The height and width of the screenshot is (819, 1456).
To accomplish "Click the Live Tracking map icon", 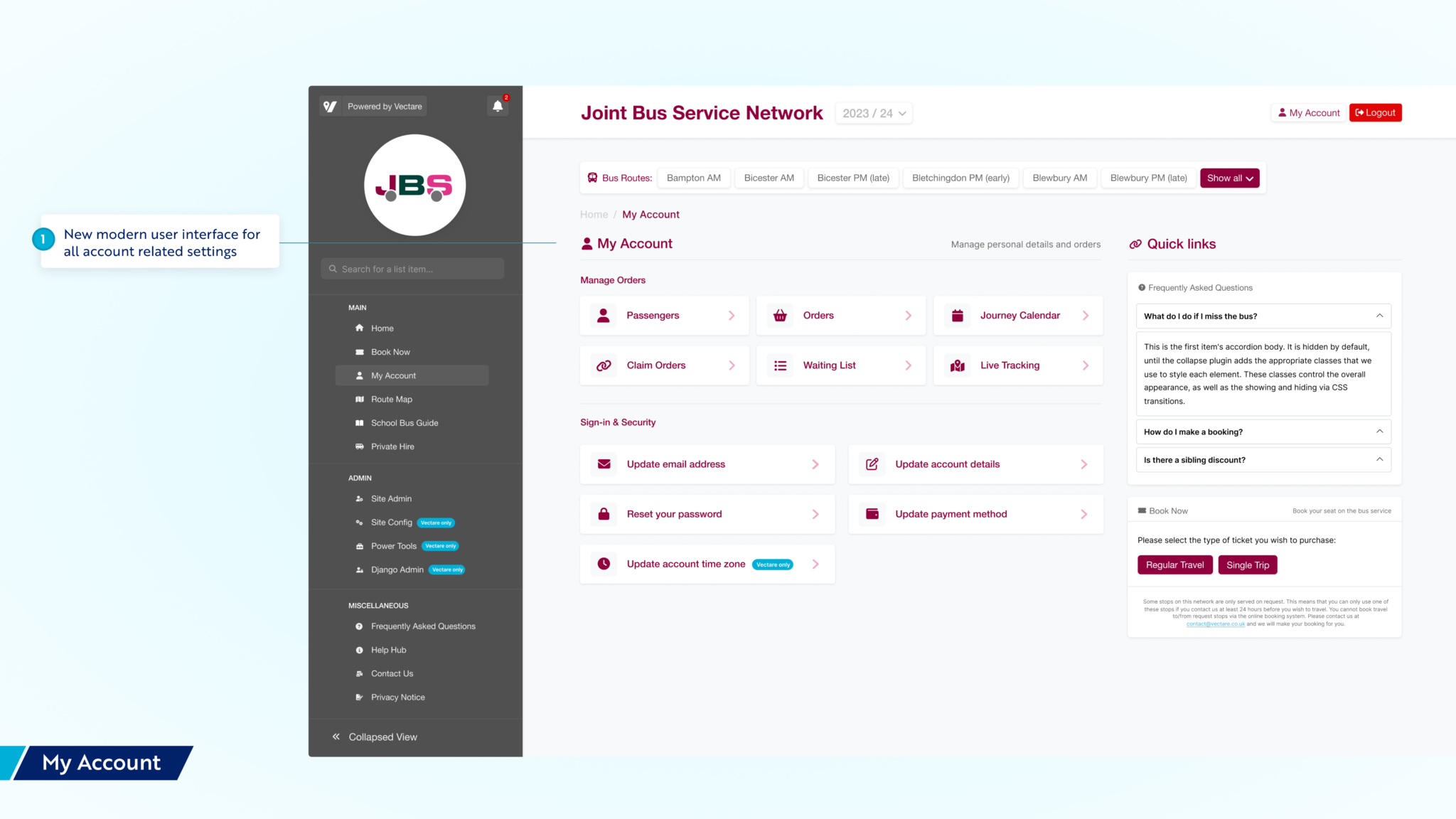I will pos(957,365).
